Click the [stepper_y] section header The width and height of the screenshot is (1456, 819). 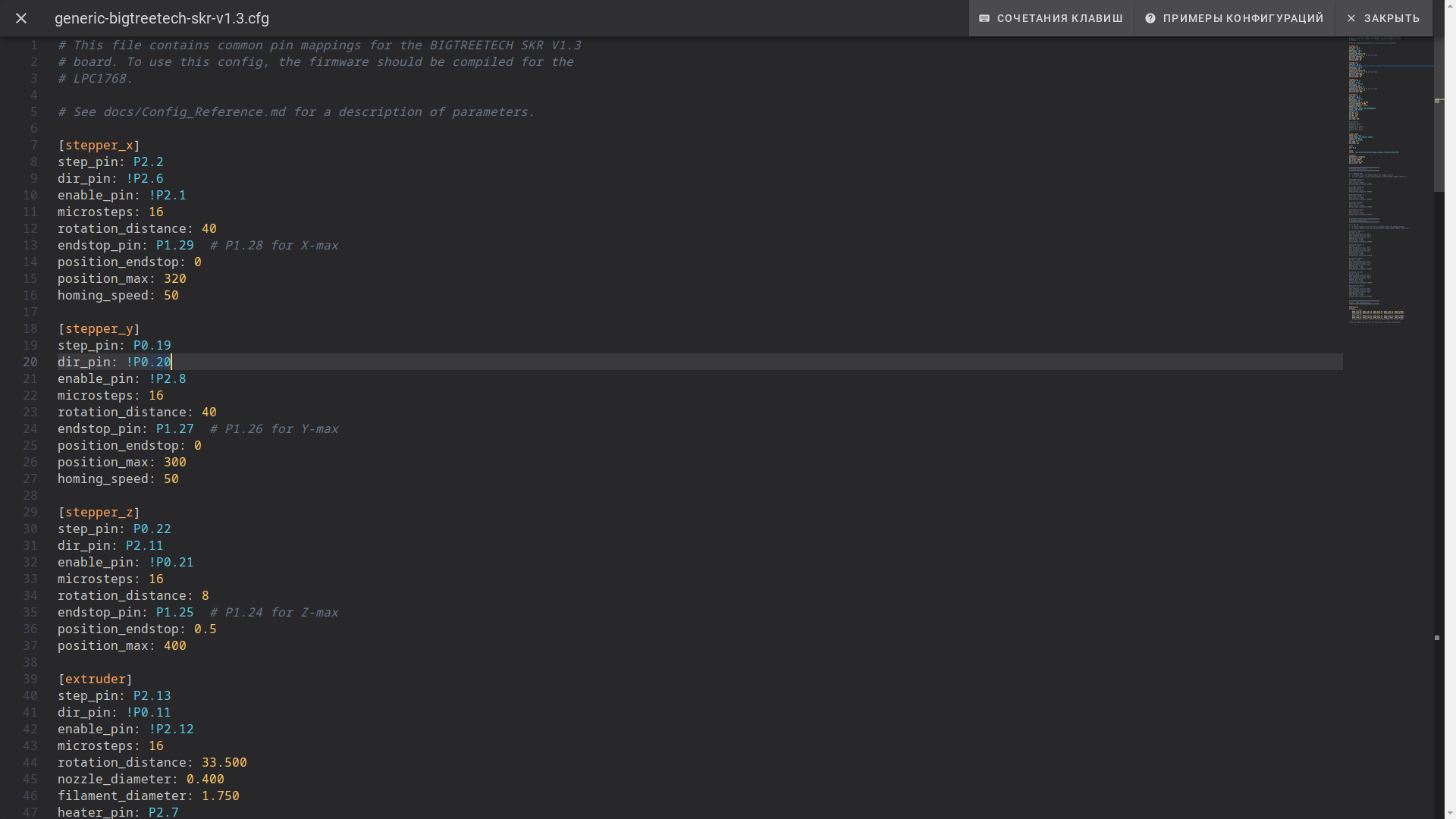pyautogui.click(x=99, y=328)
